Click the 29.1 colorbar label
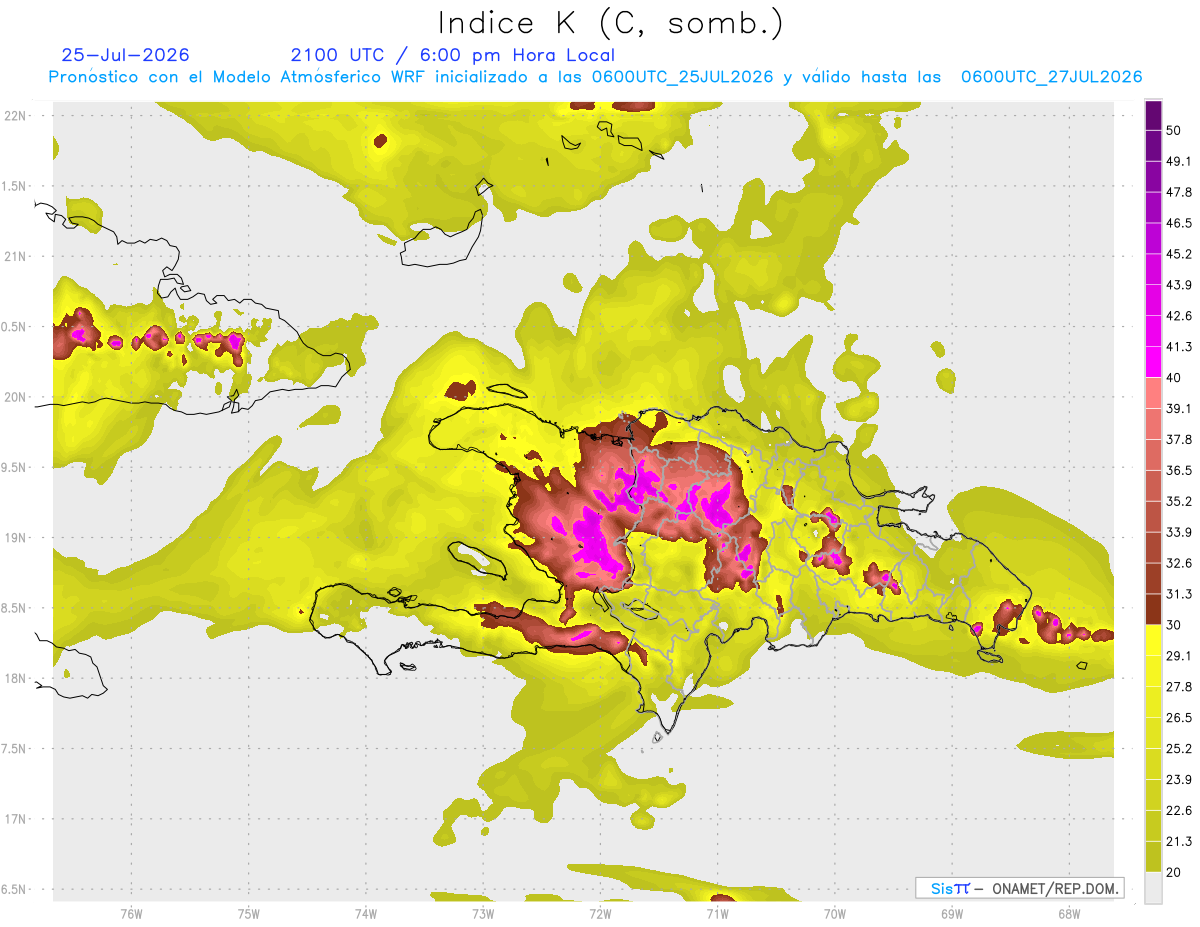 click(x=1179, y=656)
